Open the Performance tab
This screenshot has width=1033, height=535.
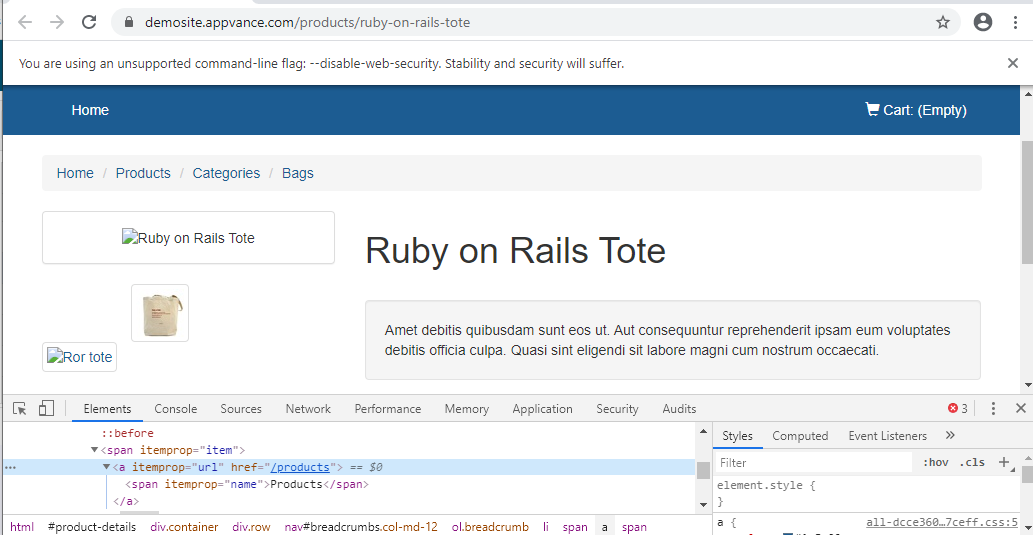click(x=388, y=408)
